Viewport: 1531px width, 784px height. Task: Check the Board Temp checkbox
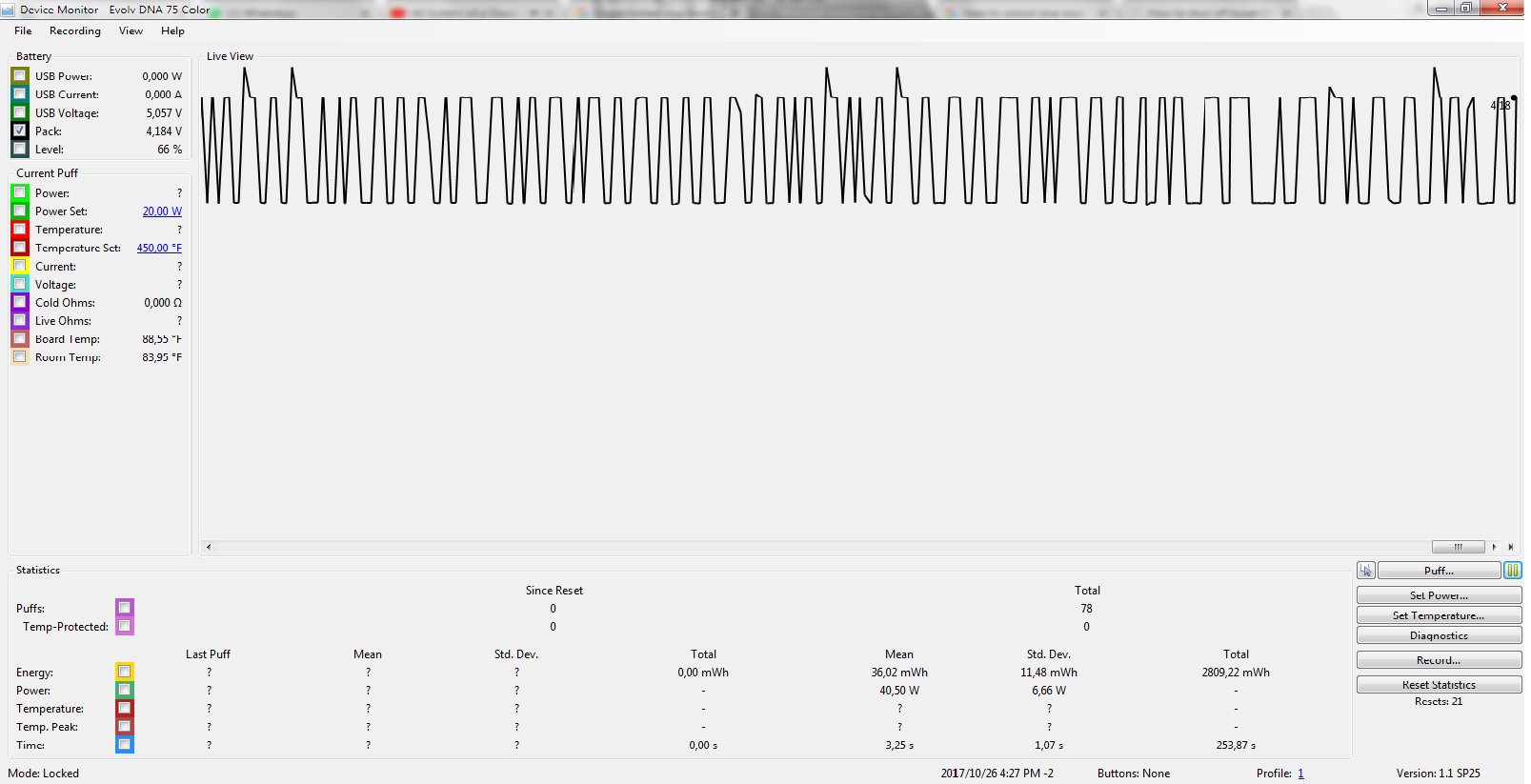pyautogui.click(x=20, y=339)
